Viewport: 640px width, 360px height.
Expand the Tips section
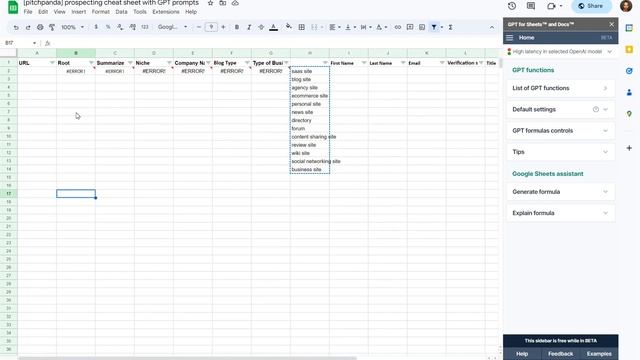pos(560,152)
